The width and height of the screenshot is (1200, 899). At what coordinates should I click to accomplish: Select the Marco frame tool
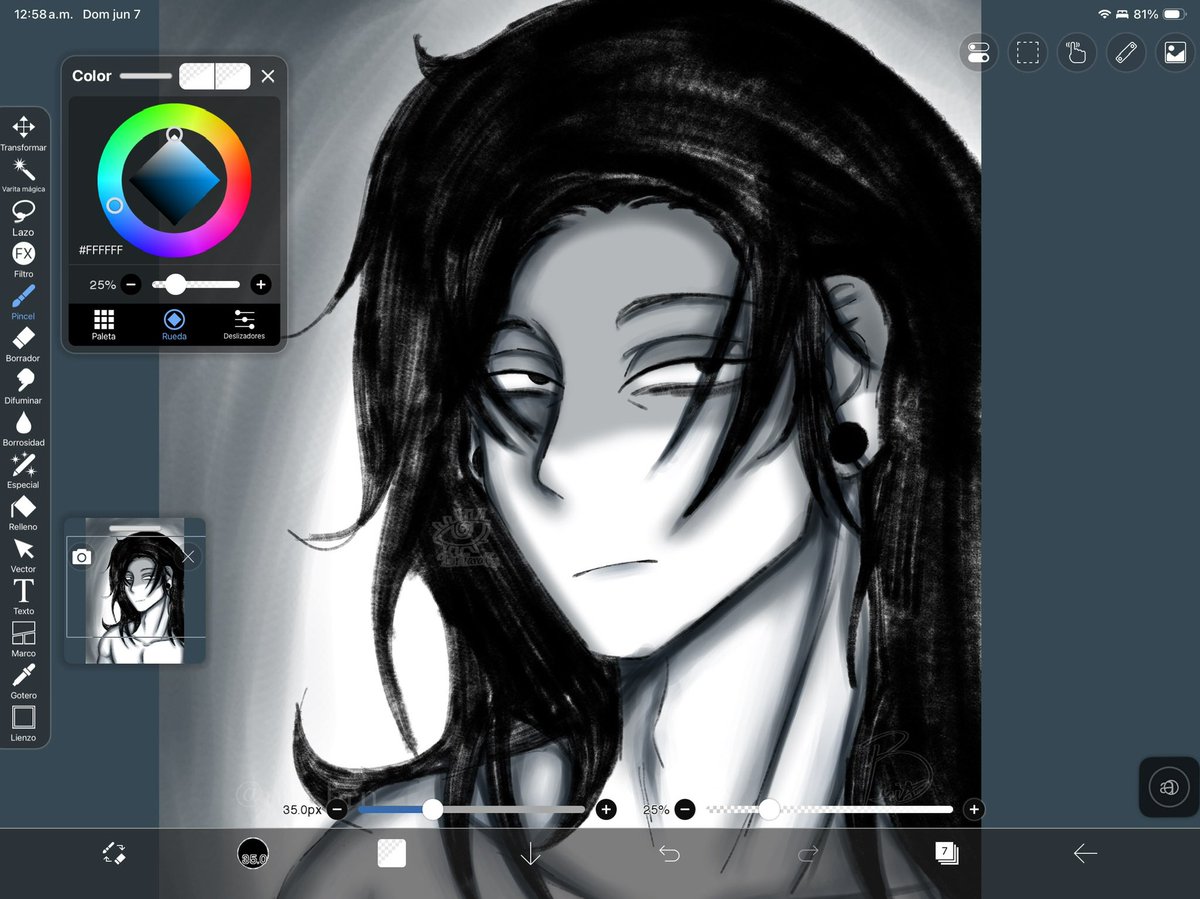point(23,639)
